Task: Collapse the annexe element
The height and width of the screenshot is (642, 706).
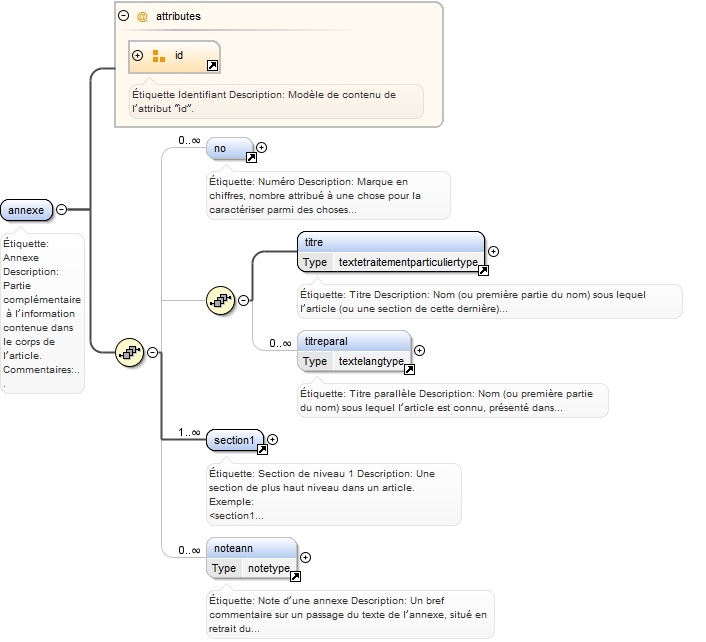Action: tap(61, 210)
